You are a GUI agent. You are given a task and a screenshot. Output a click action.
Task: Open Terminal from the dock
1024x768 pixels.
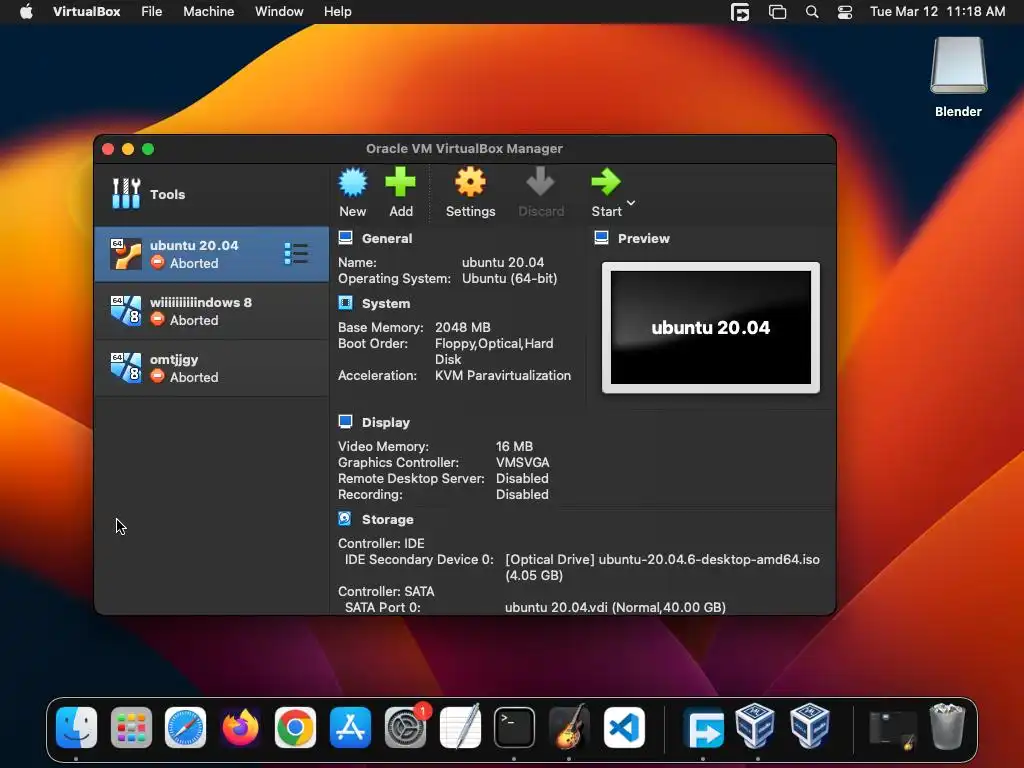pyautogui.click(x=515, y=728)
